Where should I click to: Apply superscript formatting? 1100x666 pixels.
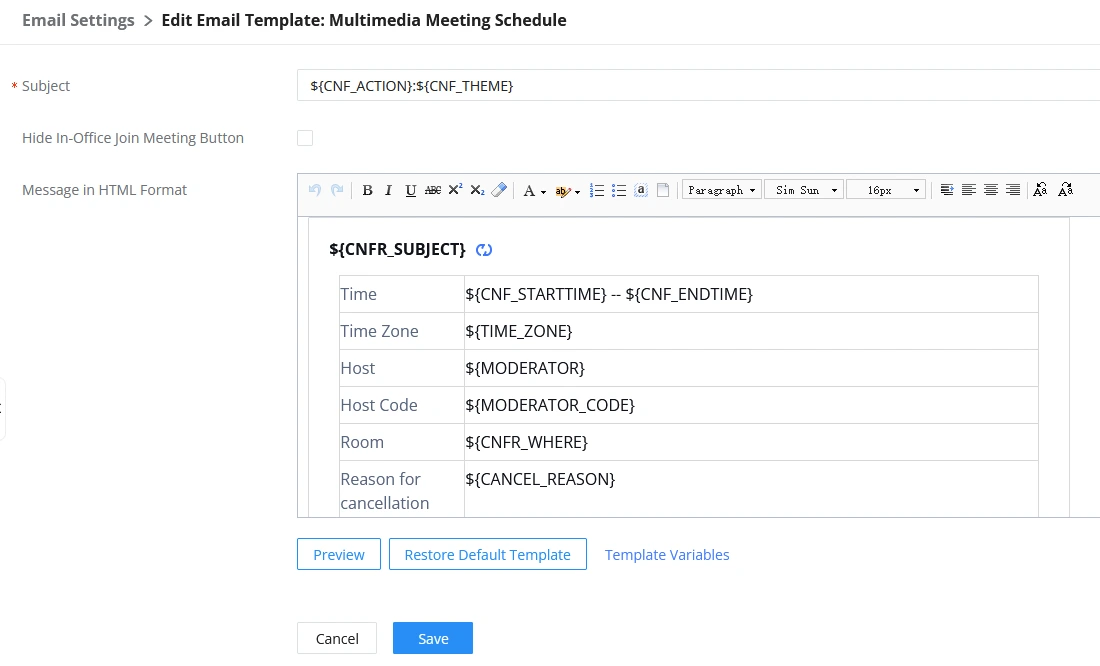pyautogui.click(x=455, y=189)
